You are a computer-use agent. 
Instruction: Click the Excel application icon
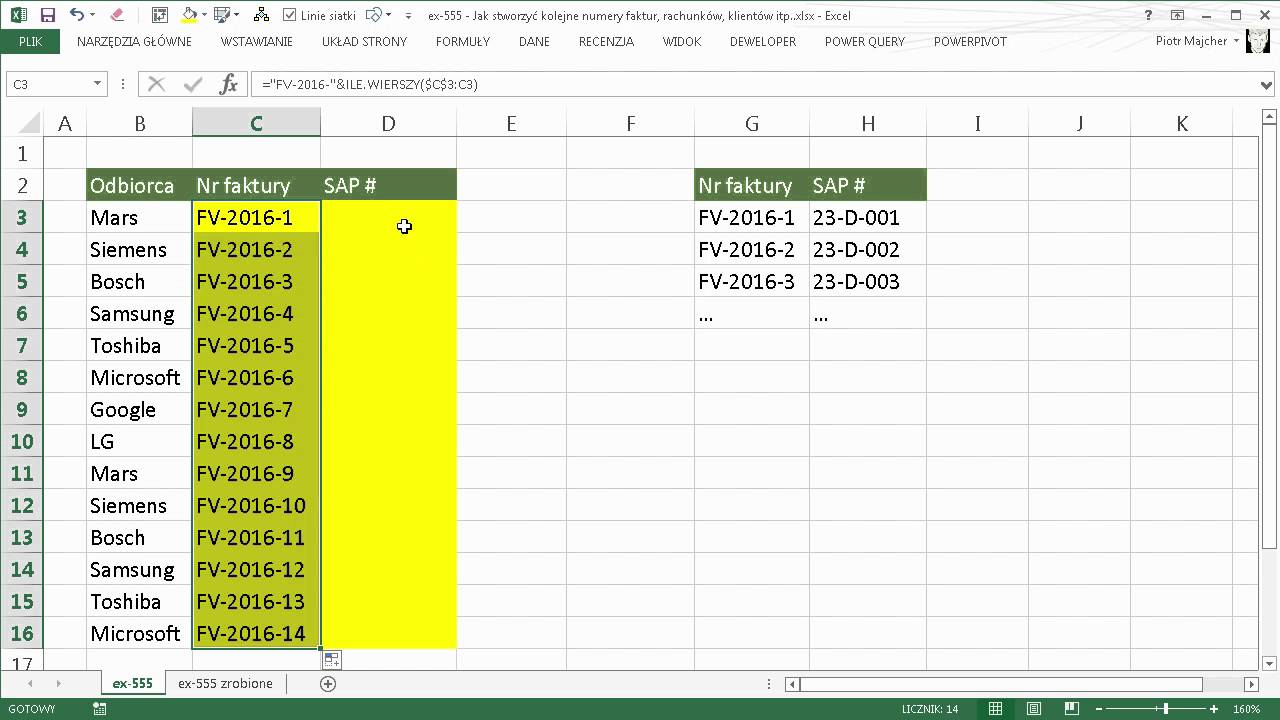tap(18, 15)
